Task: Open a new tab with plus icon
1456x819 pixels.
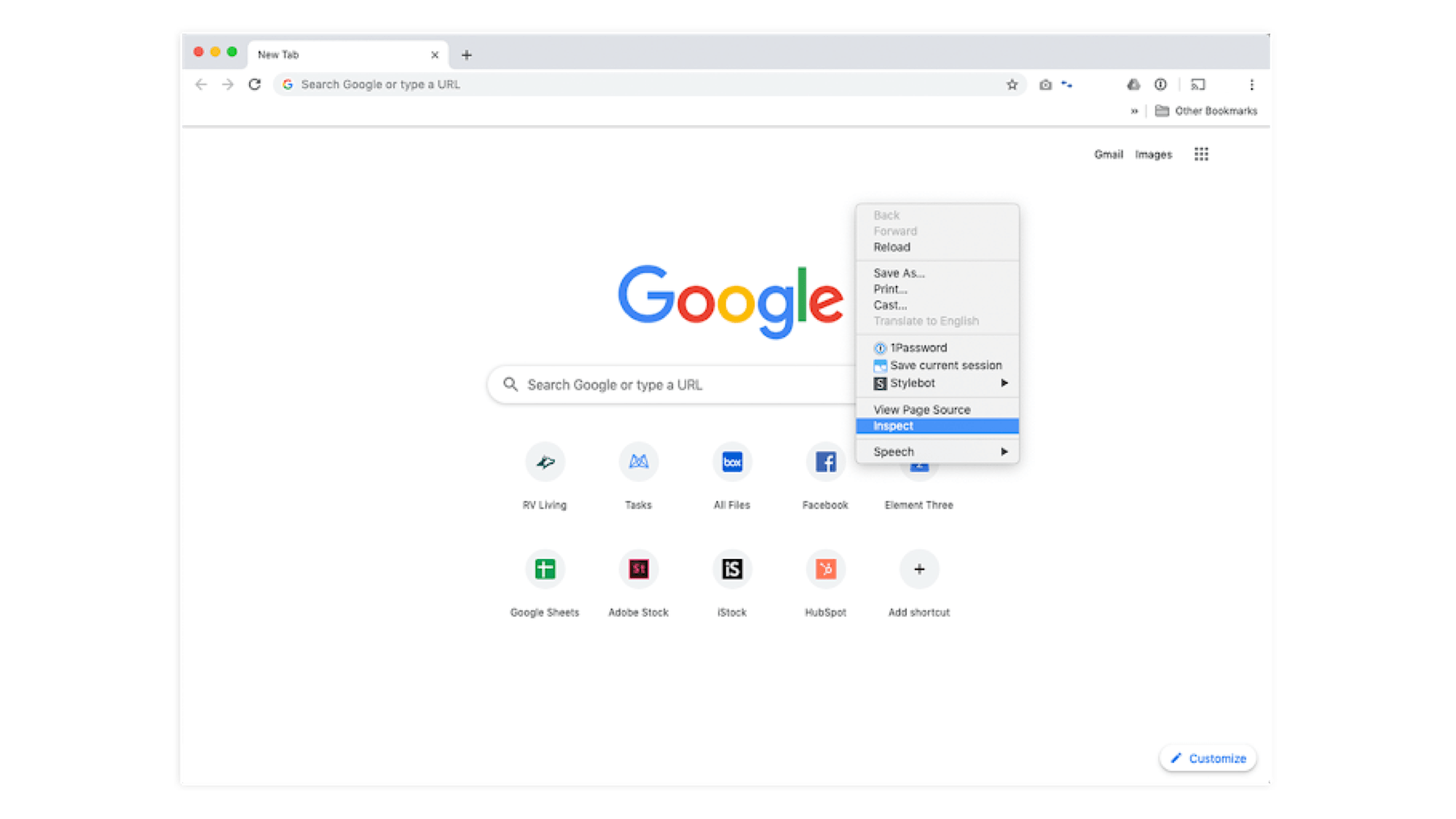Action: 466,55
